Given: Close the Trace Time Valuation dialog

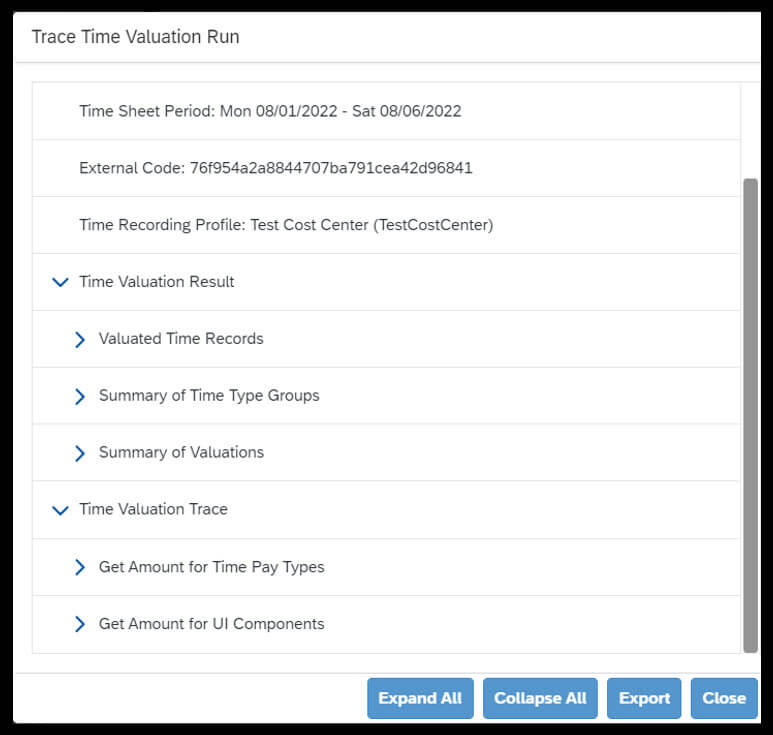Looking at the screenshot, I should [724, 698].
